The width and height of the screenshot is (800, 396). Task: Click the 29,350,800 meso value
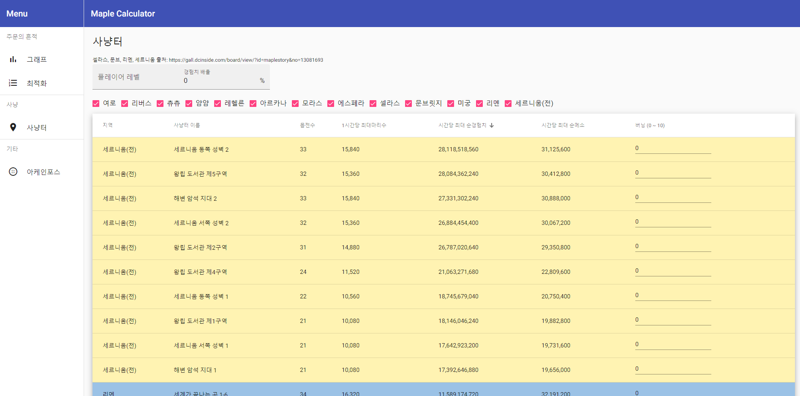556,248
